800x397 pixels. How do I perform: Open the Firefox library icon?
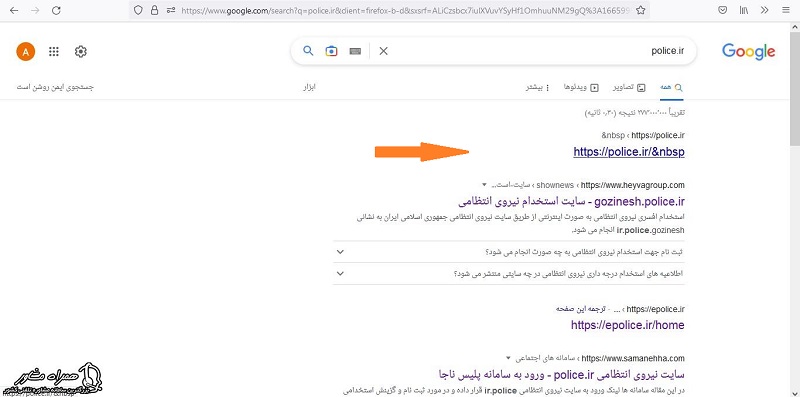coord(743,10)
